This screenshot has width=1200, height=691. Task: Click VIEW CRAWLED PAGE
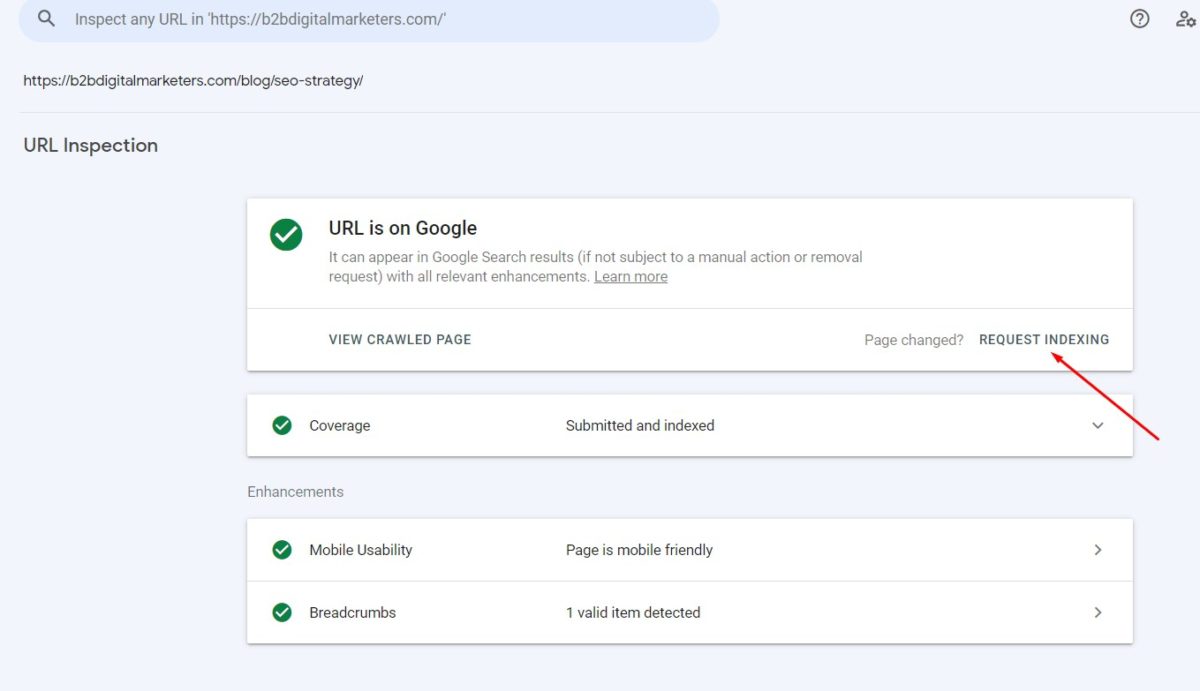click(x=399, y=339)
